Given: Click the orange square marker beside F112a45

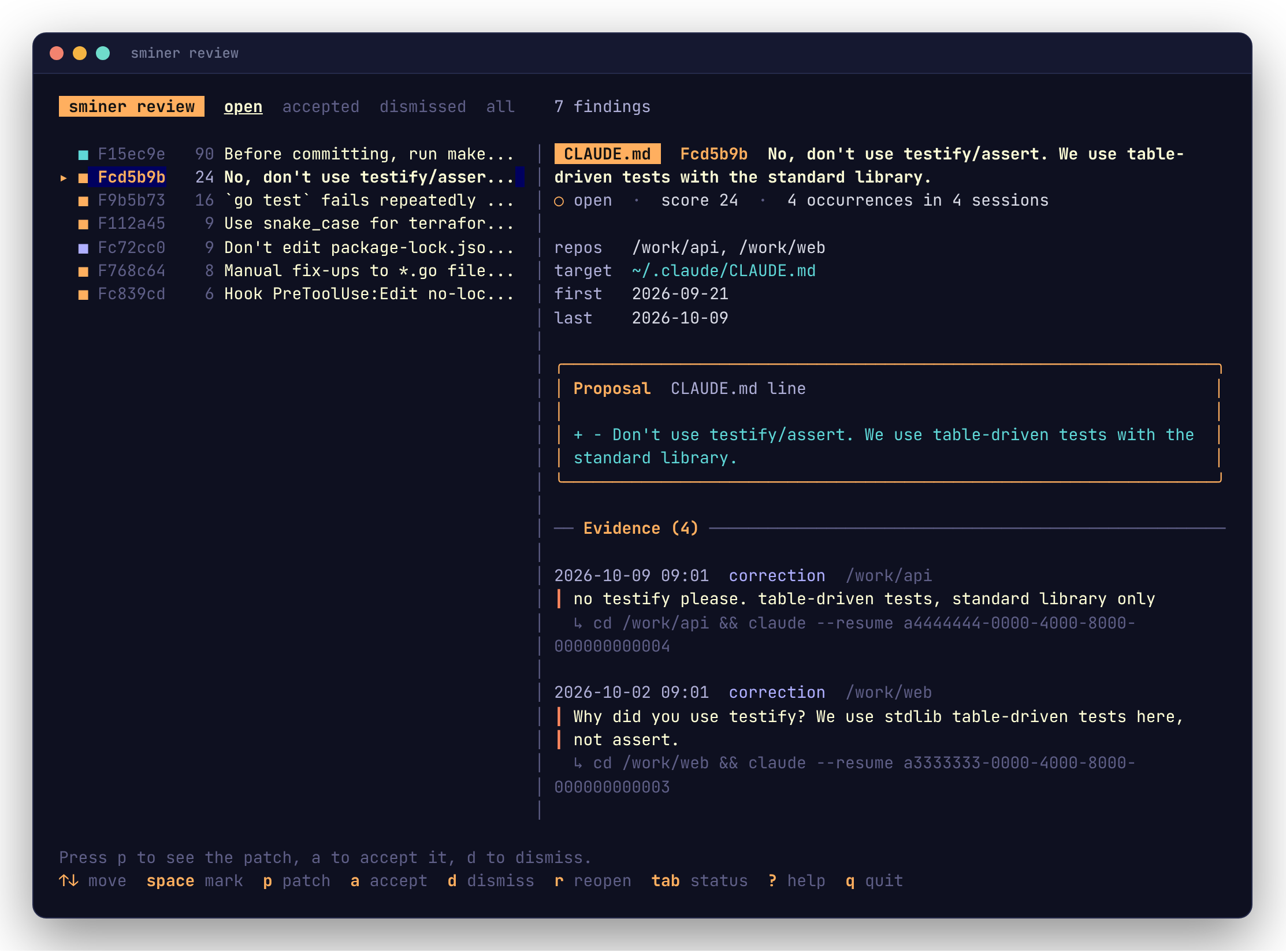Looking at the screenshot, I should pyautogui.click(x=83, y=224).
